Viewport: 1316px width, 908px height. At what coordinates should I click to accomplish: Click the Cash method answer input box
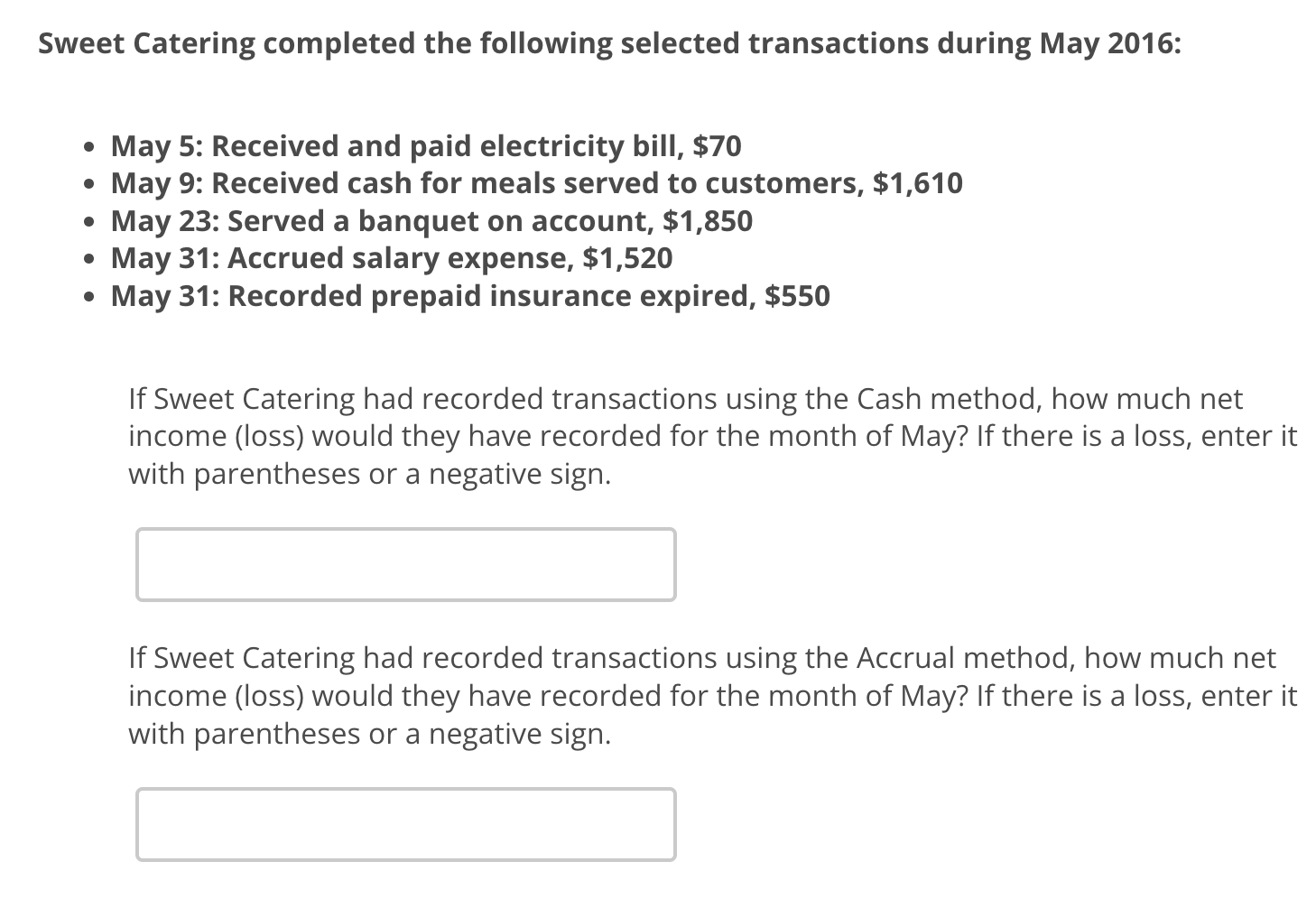405,564
